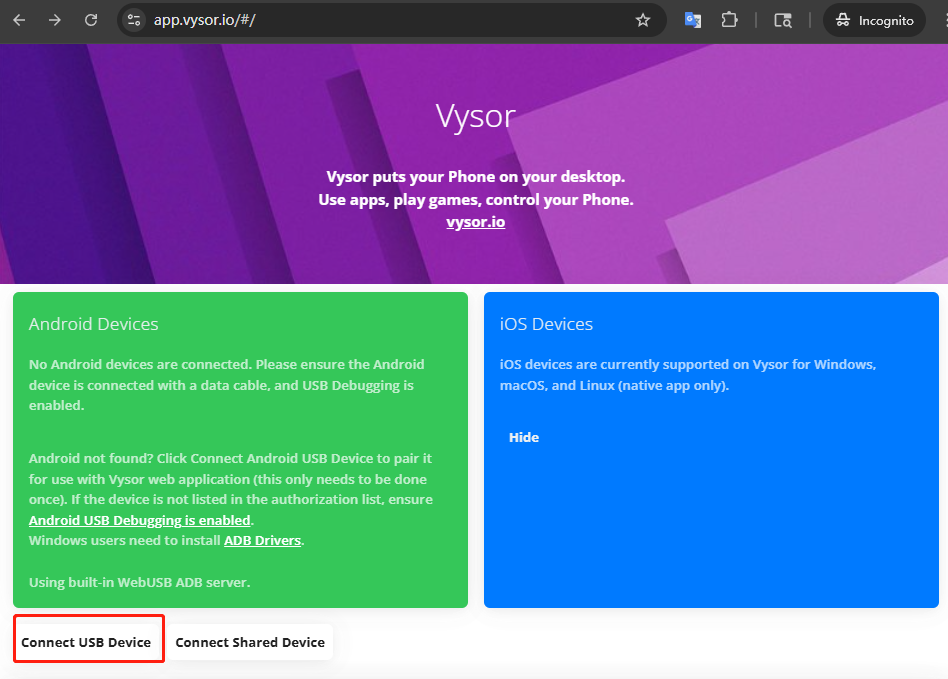The image size is (948, 679).
Task: Click 'Vysor puts your Phone on your desktop.' text
Action: (476, 177)
